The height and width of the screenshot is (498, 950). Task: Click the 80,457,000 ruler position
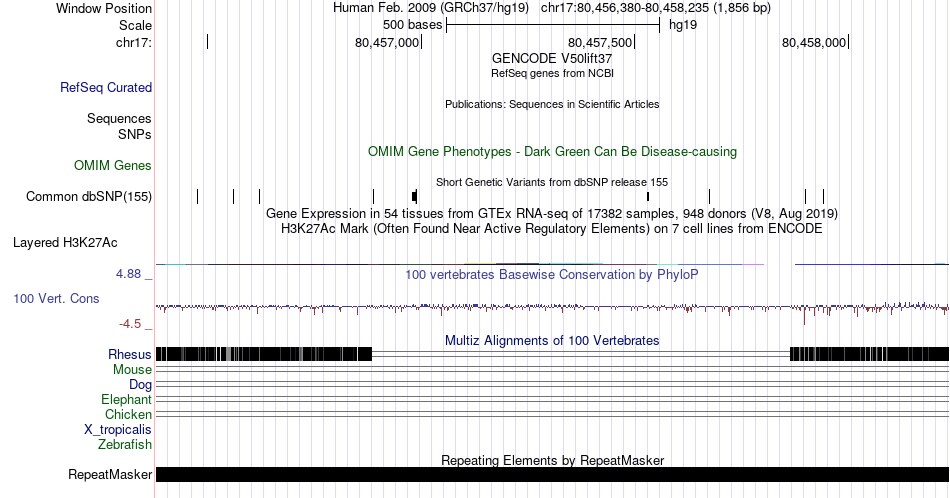387,42
